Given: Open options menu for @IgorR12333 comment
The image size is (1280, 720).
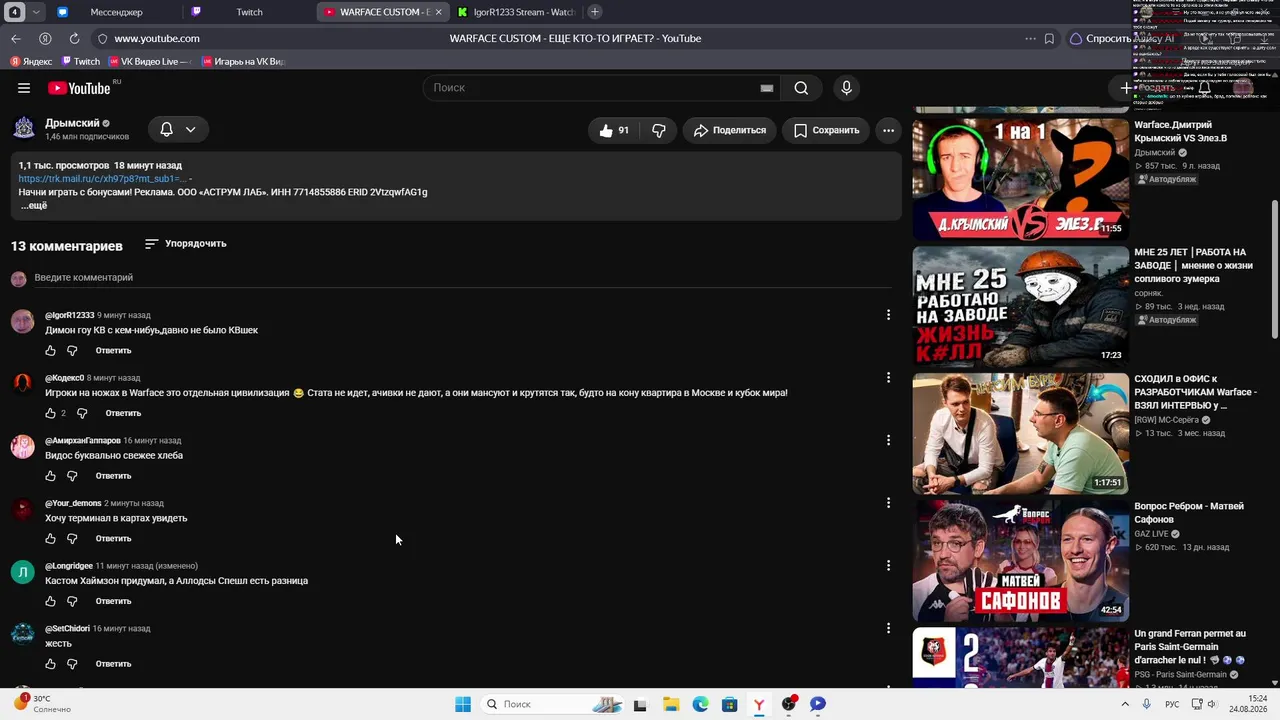Looking at the screenshot, I should (x=888, y=315).
